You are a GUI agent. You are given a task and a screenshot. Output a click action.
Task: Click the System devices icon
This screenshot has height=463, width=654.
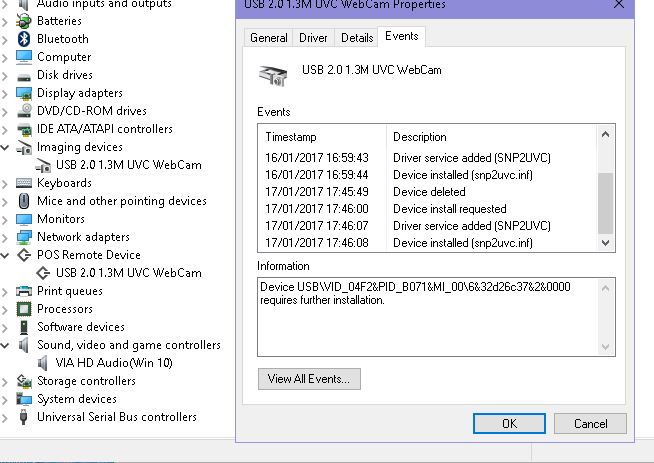(24, 399)
